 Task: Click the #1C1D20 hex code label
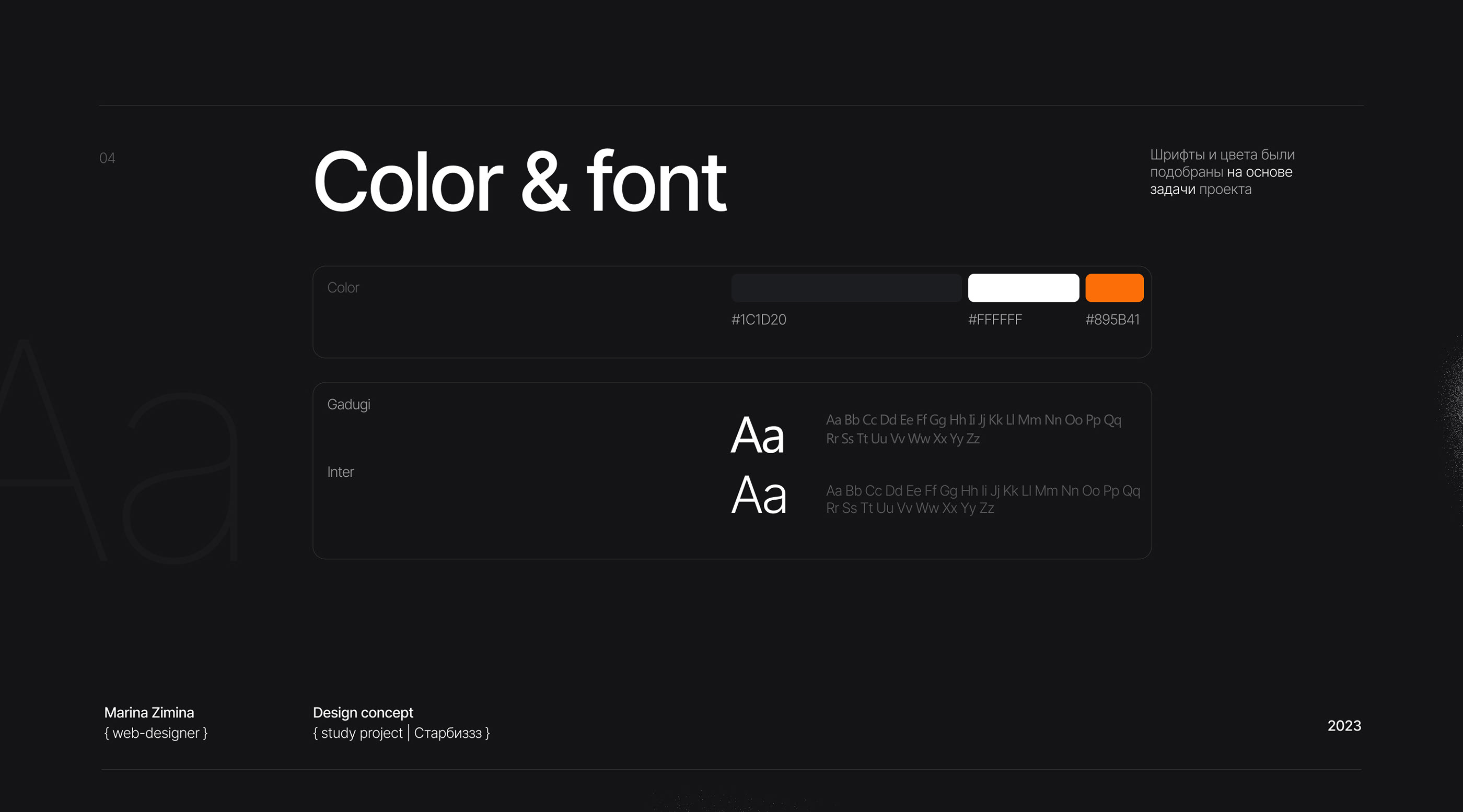pyautogui.click(x=758, y=320)
